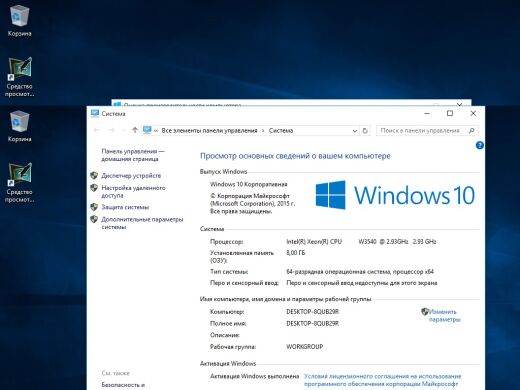Screen dimensions: 520x390
Task: Click shield icon beside Защита системы
Action: [x=94, y=207]
